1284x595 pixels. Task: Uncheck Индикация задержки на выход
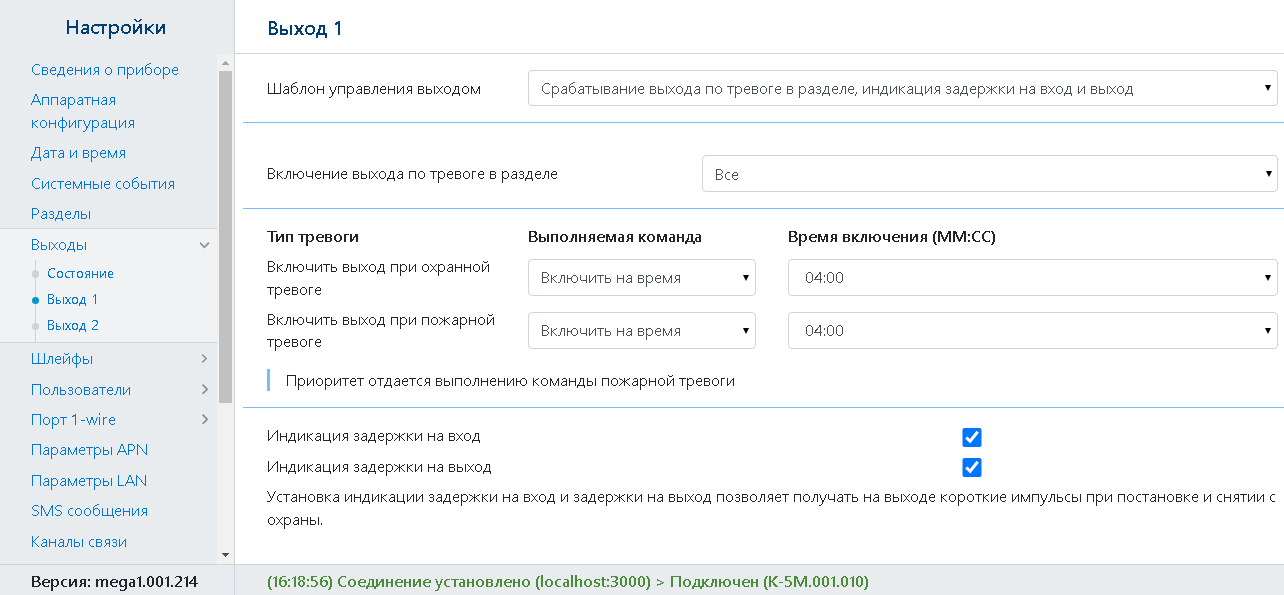pos(972,467)
